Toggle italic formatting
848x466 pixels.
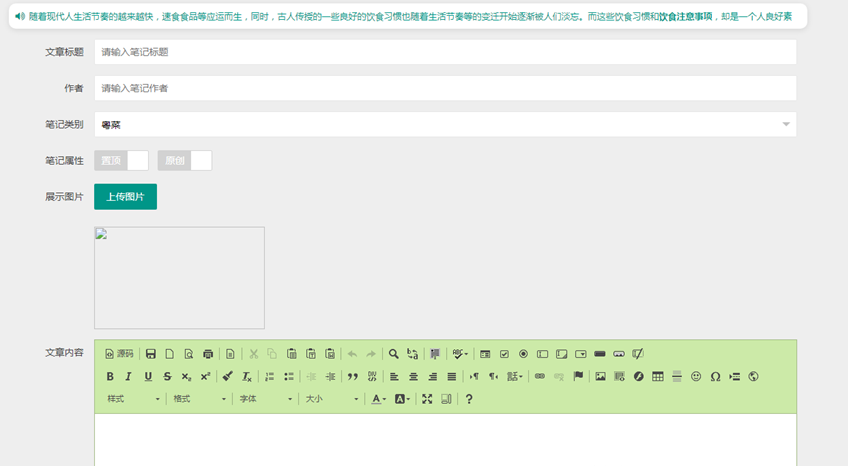[129, 377]
